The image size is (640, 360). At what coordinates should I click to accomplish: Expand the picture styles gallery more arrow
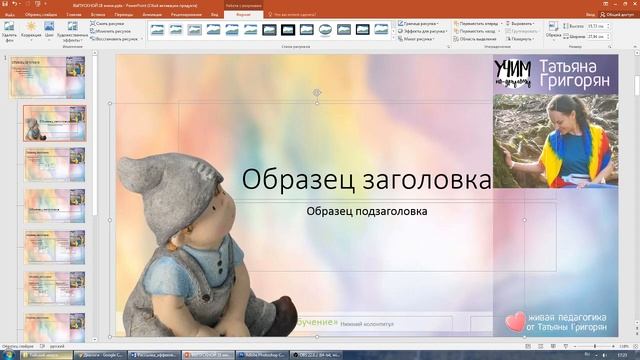pos(393,38)
